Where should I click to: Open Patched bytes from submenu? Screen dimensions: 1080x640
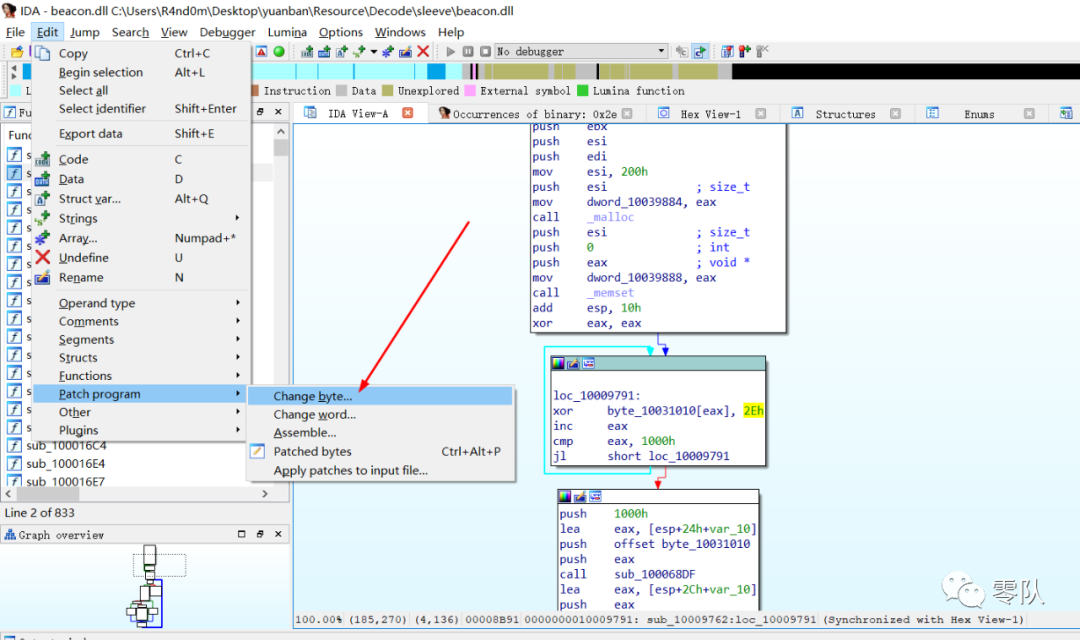coord(380,451)
